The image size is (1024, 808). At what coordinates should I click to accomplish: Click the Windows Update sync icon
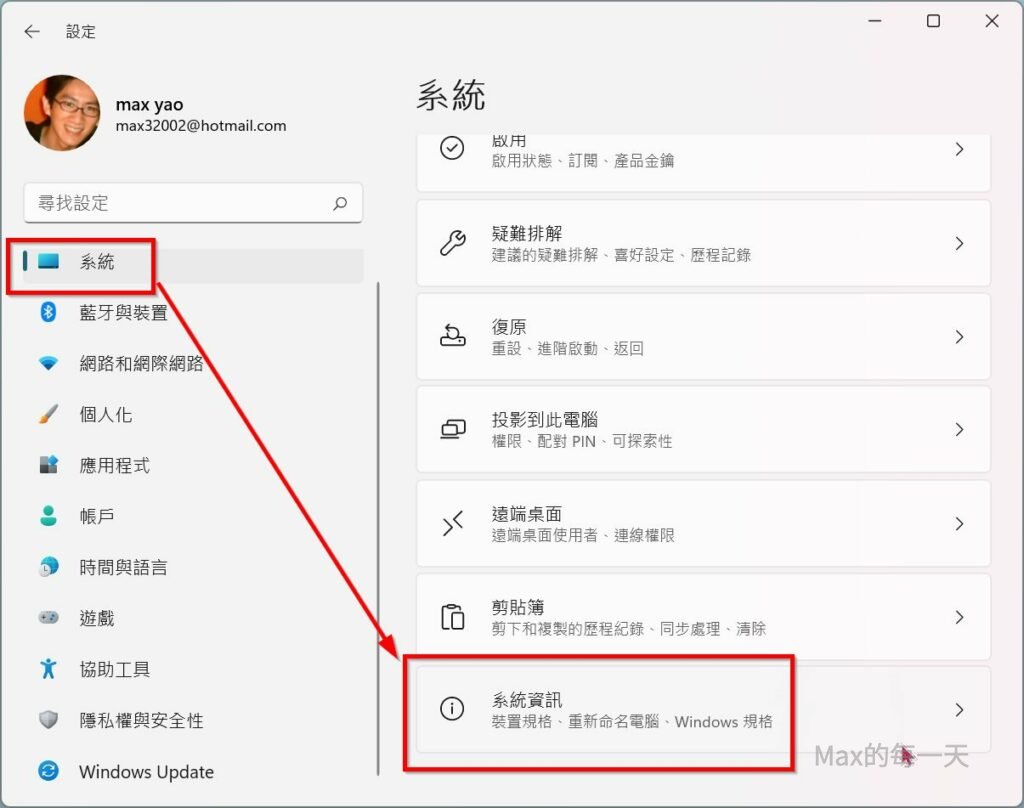tap(48, 771)
